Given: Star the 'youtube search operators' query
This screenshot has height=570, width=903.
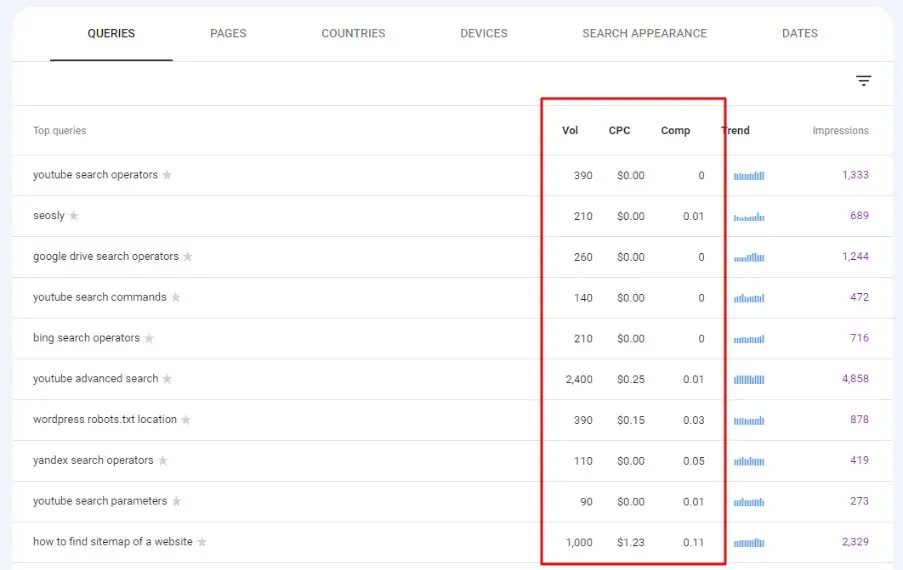Looking at the screenshot, I should click(x=167, y=175).
